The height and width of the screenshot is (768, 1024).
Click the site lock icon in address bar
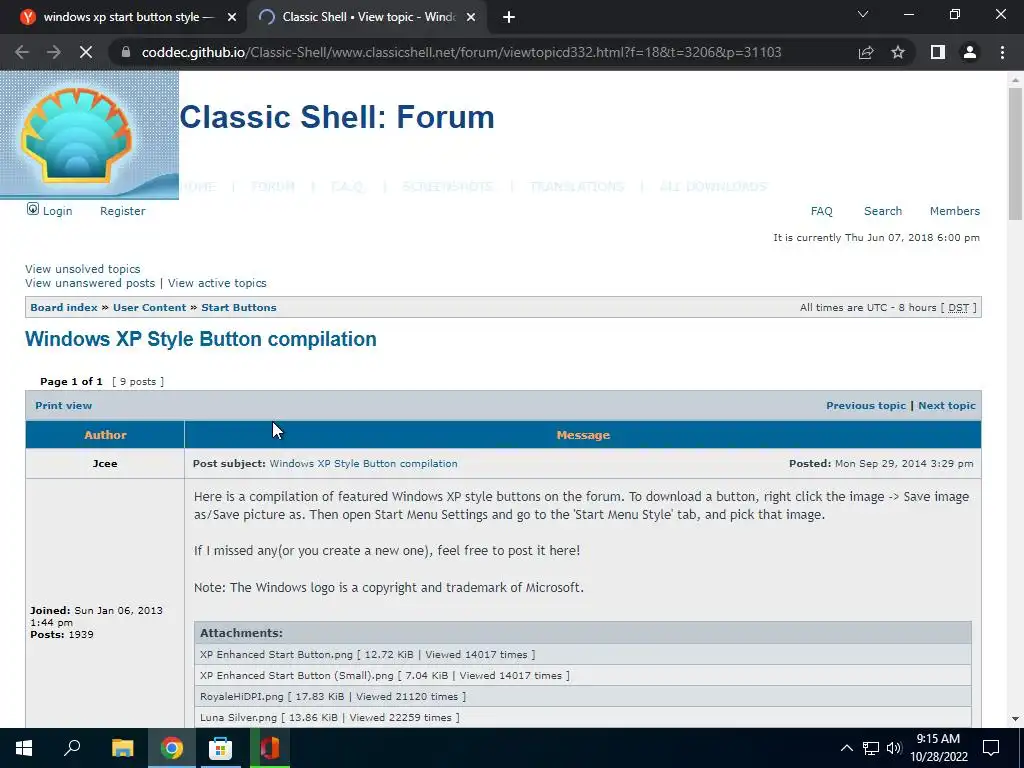coord(126,52)
